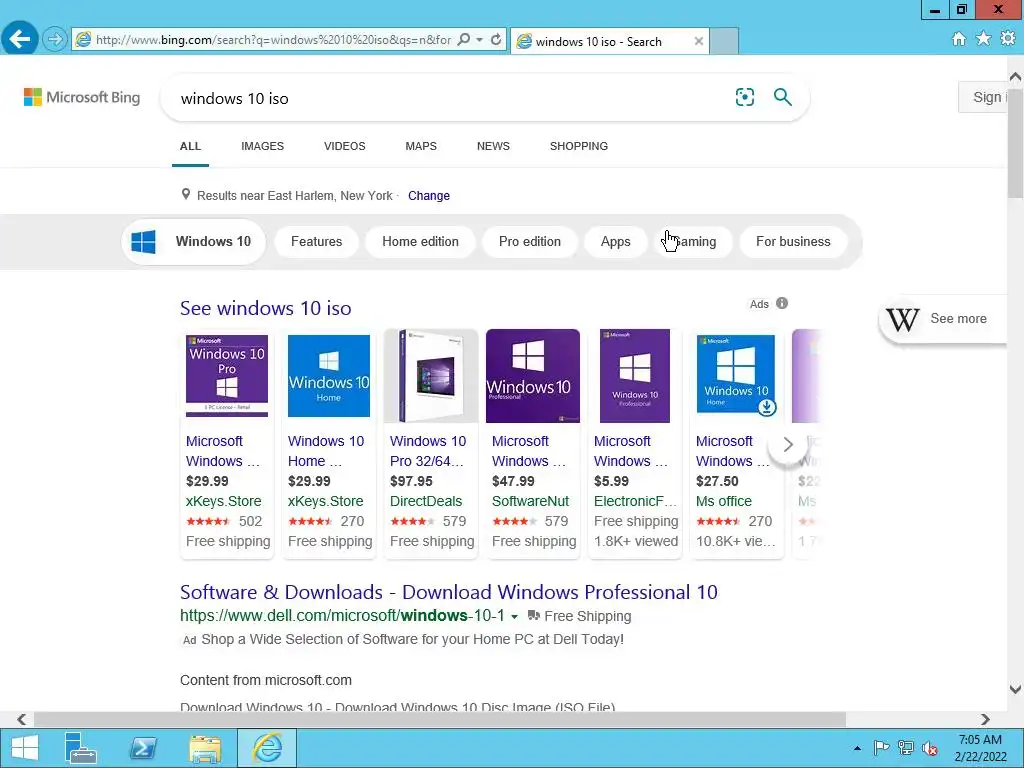This screenshot has height=768, width=1024.
Task: Select the ALL search tab
Action: [190, 146]
